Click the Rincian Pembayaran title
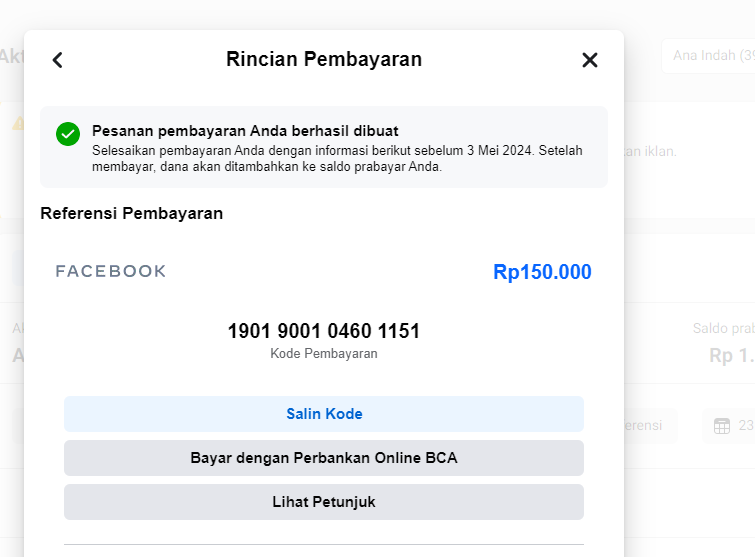Viewport: 755px width, 557px height. (324, 59)
